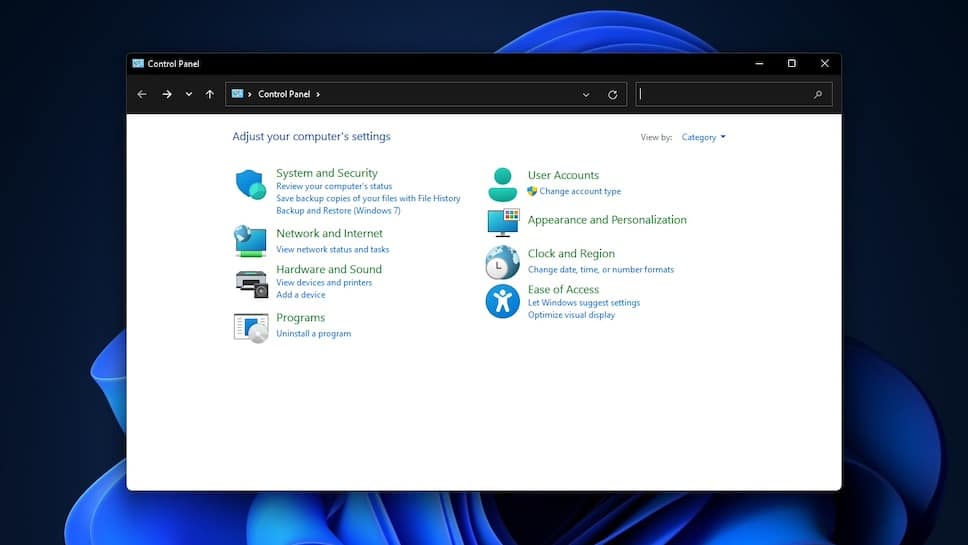Expand the address bar history dropdown
The height and width of the screenshot is (545, 968).
pyautogui.click(x=586, y=95)
